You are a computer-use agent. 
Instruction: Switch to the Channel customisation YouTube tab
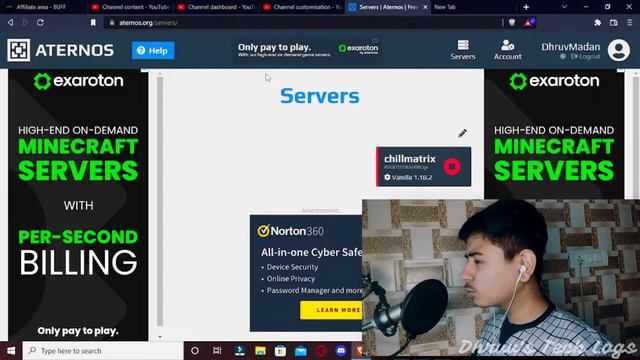pos(301,7)
